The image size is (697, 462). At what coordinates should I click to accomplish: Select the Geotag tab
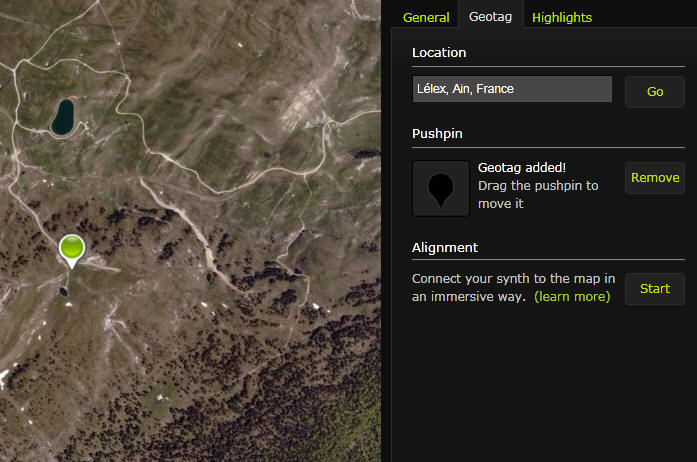point(490,17)
